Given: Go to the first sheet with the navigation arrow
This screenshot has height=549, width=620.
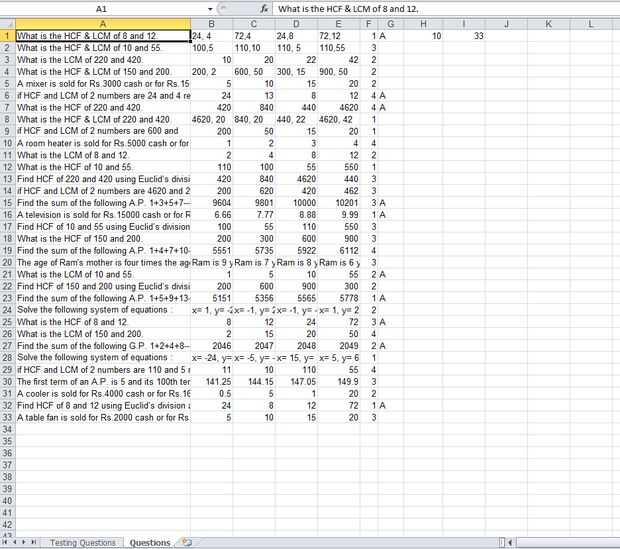Looking at the screenshot, I should coord(5,542).
